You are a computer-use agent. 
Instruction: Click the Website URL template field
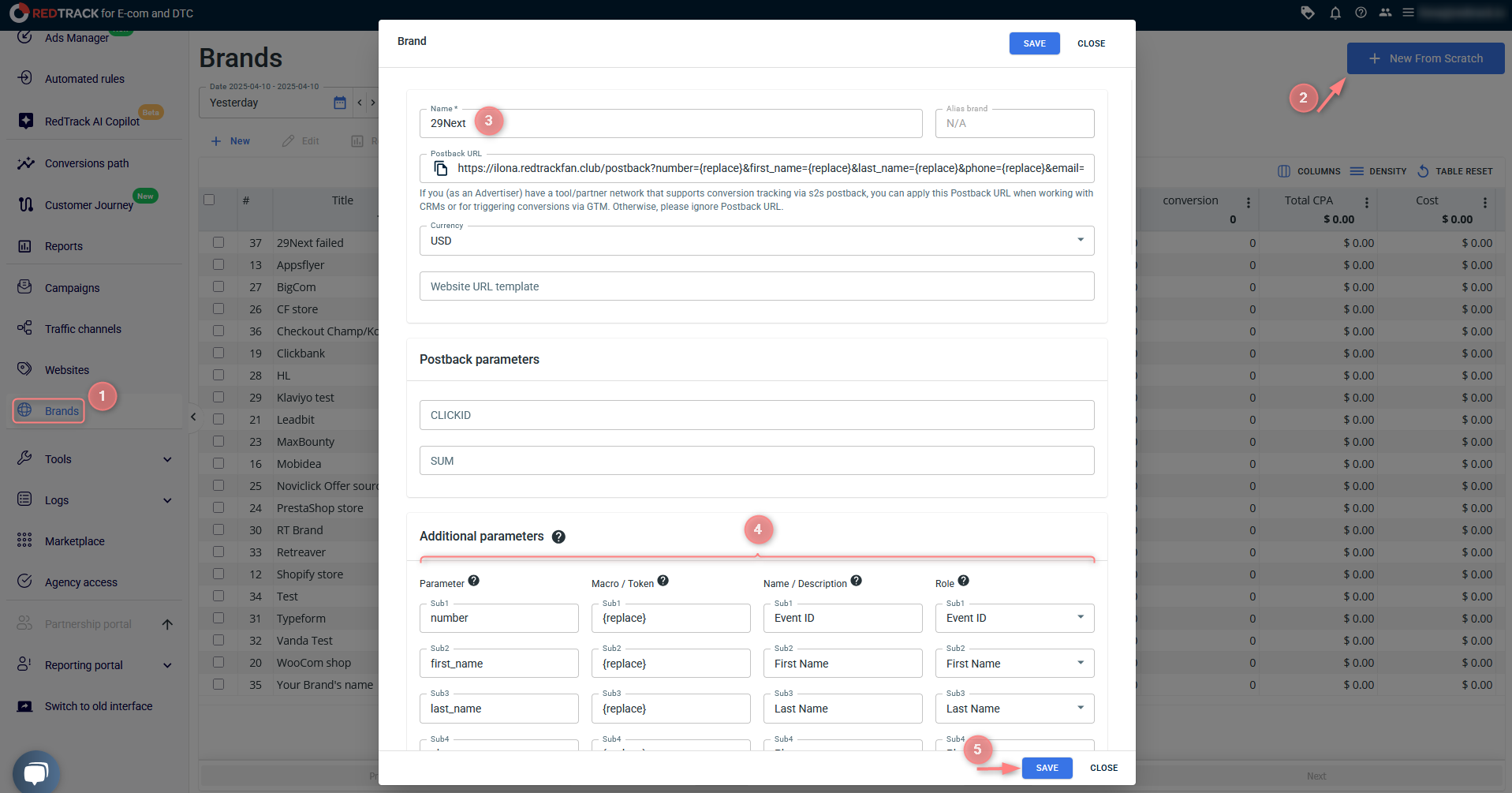(757, 286)
